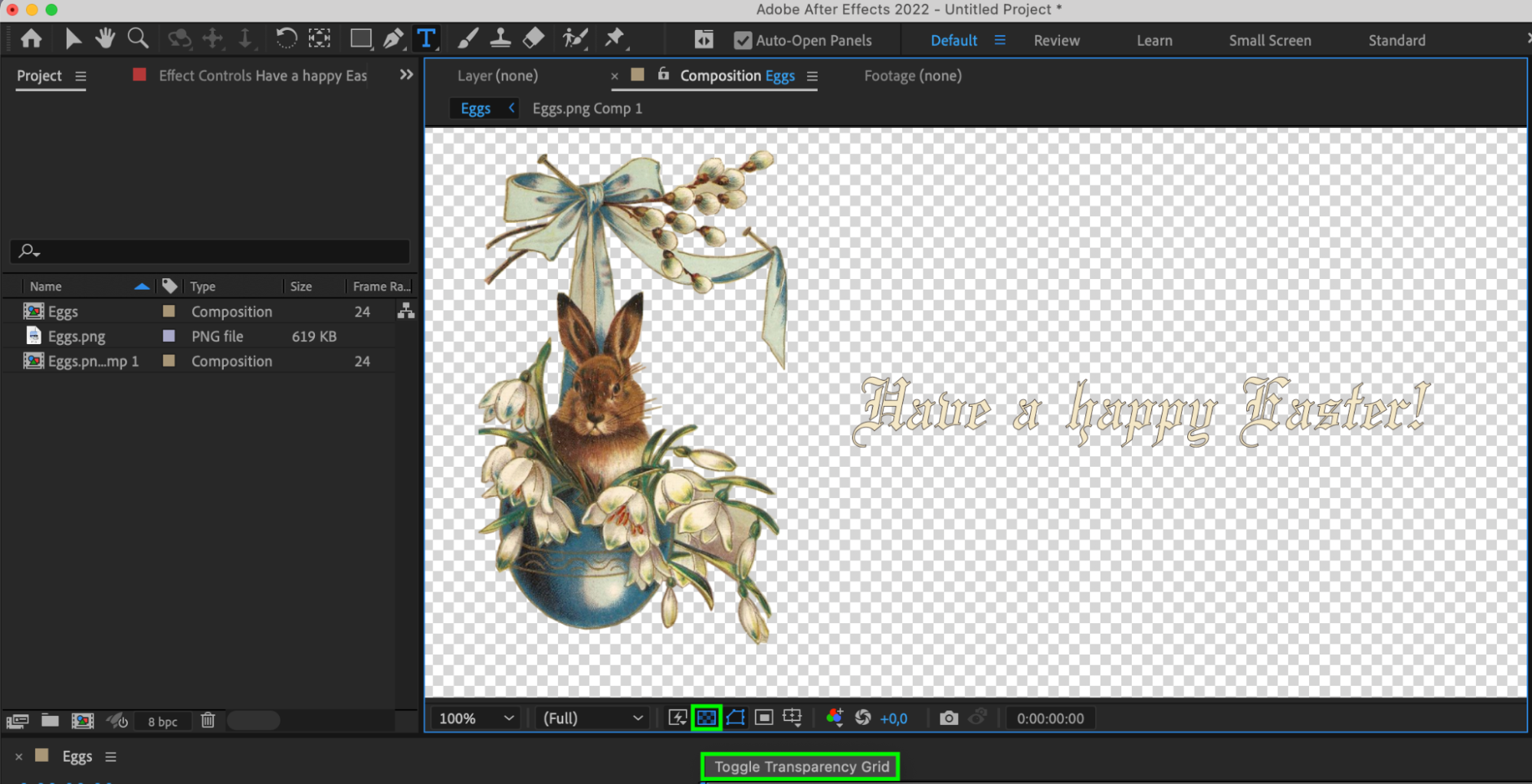This screenshot has width=1532, height=784.
Task: Adjust the +0,0 exposure value
Action: (894, 719)
